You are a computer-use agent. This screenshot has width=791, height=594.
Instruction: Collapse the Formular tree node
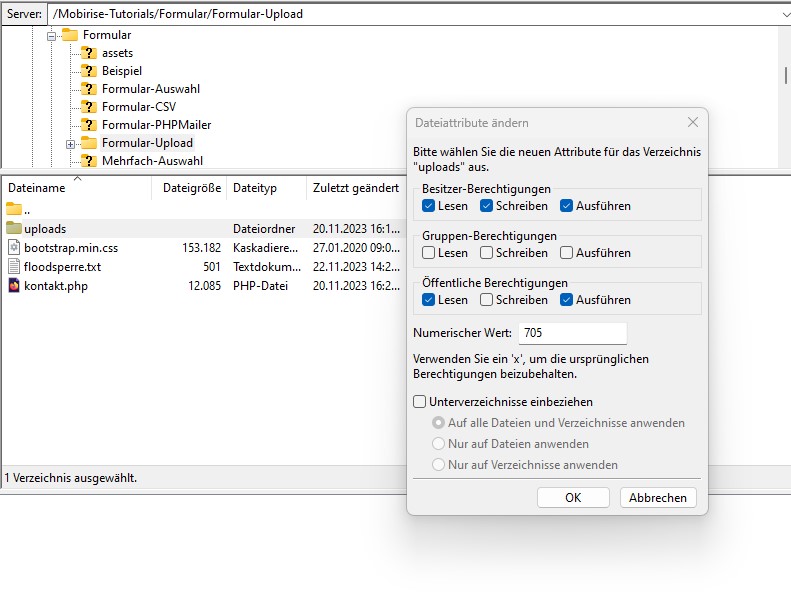(x=51, y=36)
